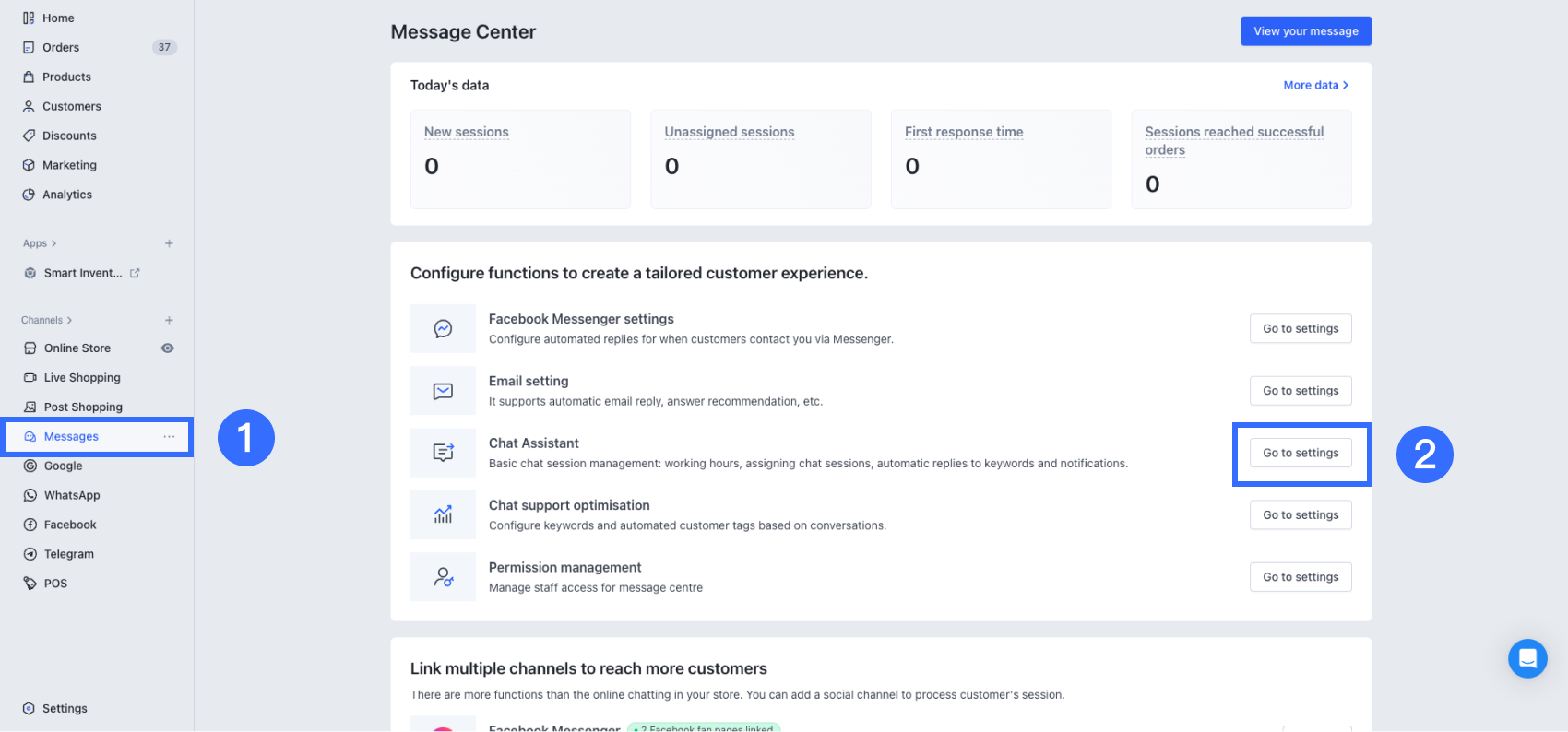Open Orders in the sidebar
This screenshot has width=1568, height=732.
point(61,48)
